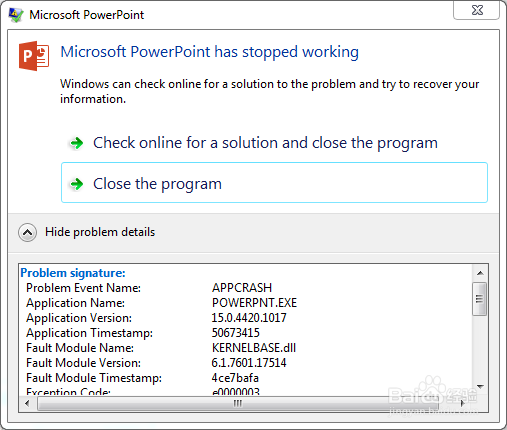Click the vertical scrollbar up arrow
This screenshot has width=507, height=430.
tap(480, 273)
